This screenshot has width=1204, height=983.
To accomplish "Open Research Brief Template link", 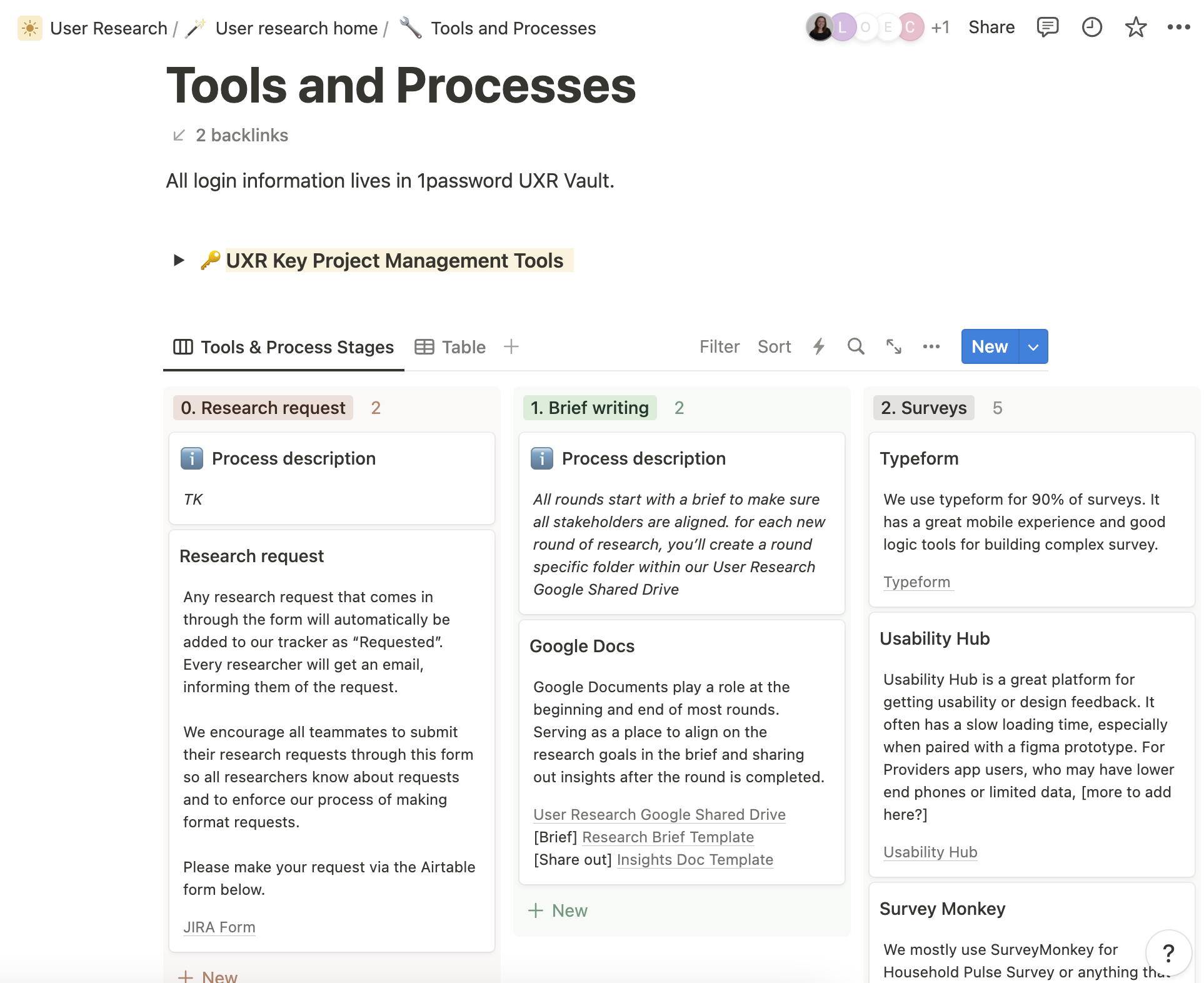I will [668, 837].
